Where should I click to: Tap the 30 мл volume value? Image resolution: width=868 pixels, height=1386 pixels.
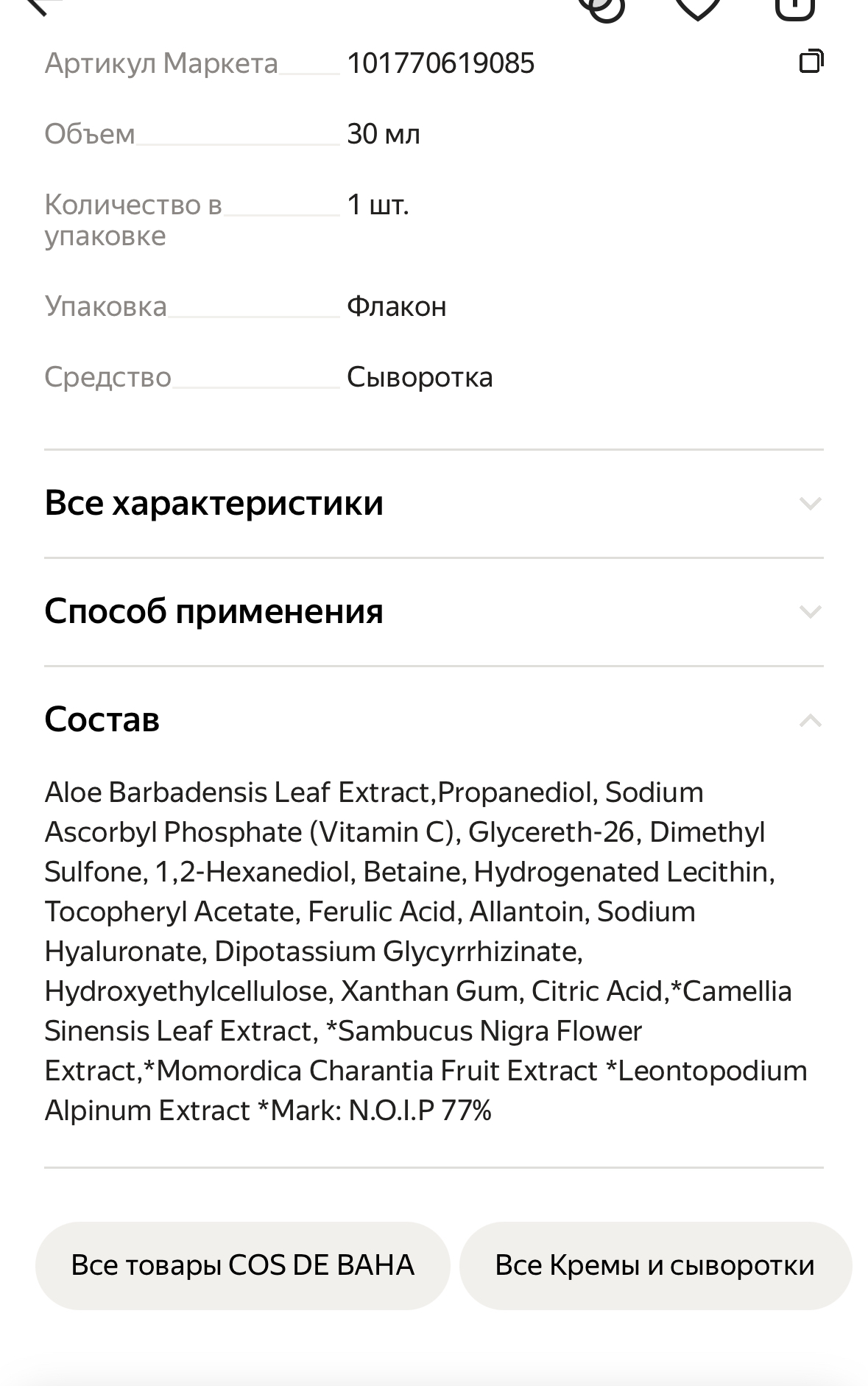[383, 134]
